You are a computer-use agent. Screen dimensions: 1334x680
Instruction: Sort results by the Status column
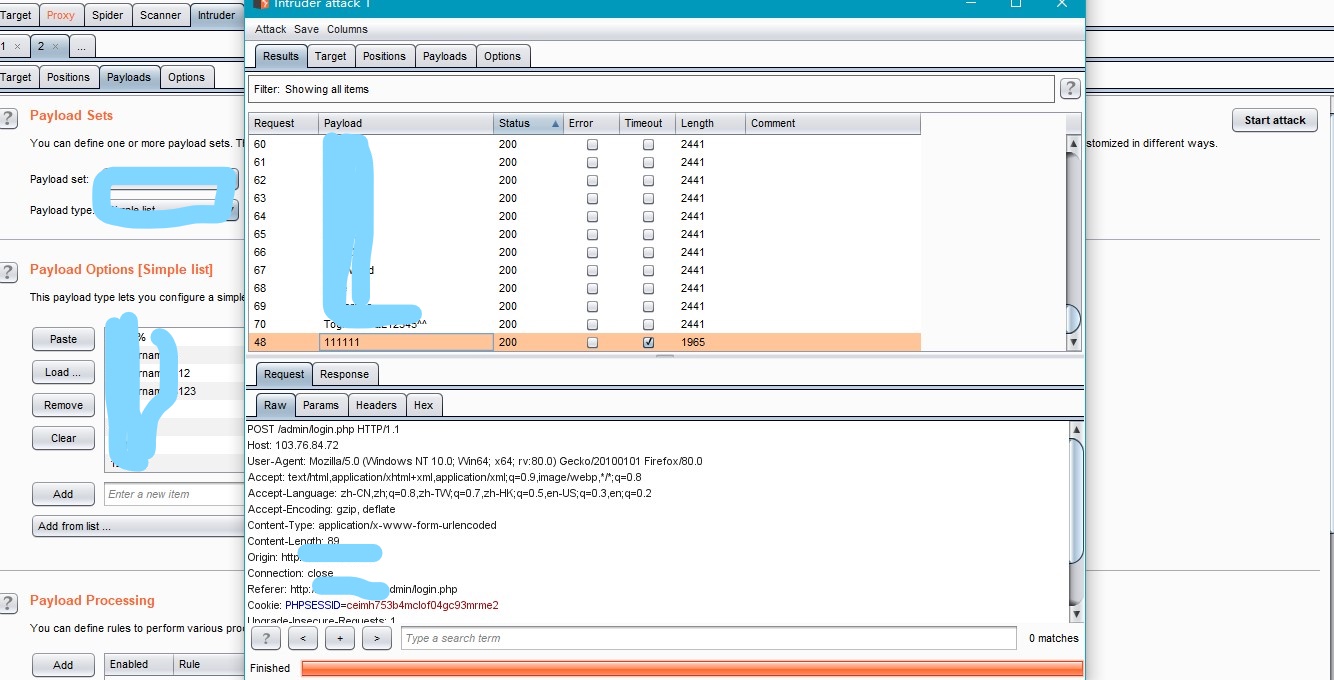click(x=528, y=123)
